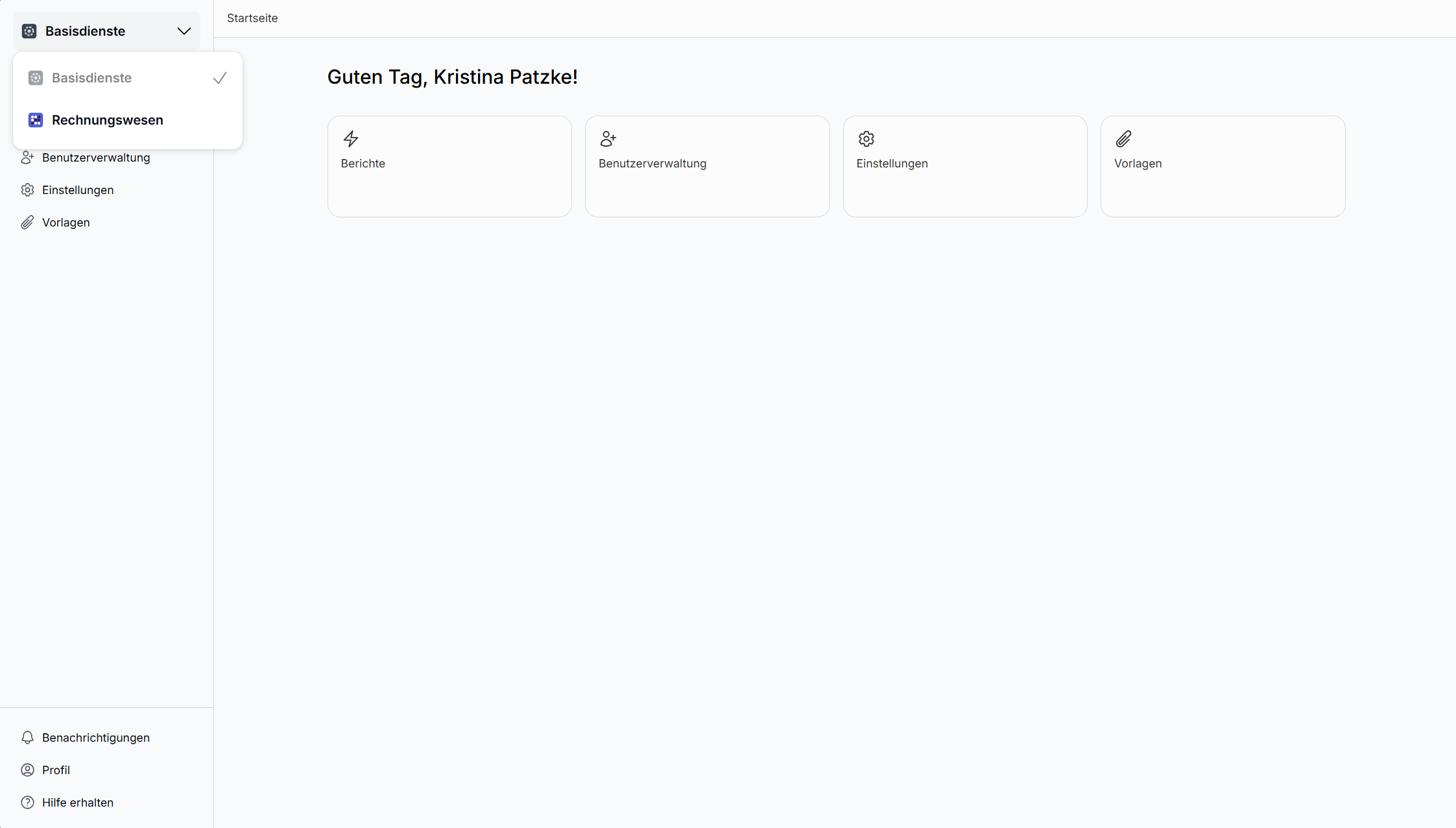Go to Startseite breadcrumb
This screenshot has width=1456, height=828.
click(252, 18)
